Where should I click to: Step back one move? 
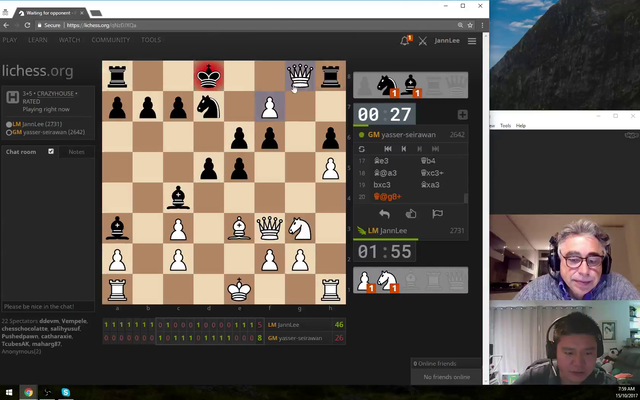tap(404, 149)
